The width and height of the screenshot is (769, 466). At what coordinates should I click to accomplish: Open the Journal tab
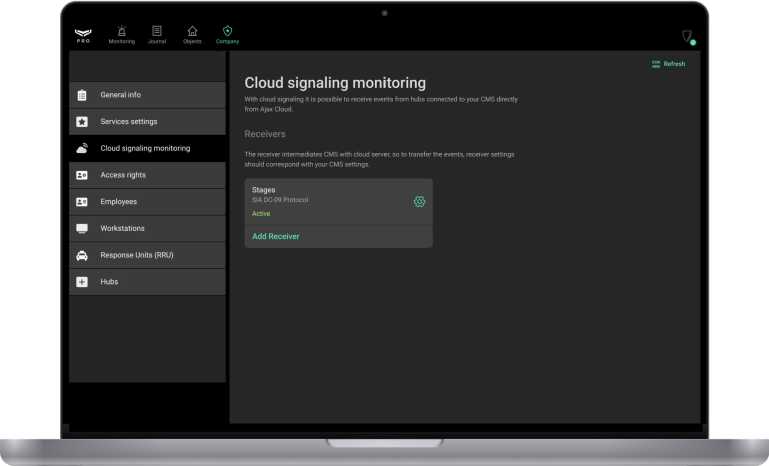(x=157, y=34)
